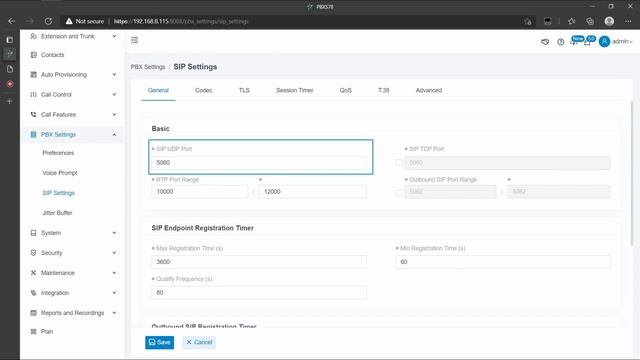Click the handshake icon in header

[x=545, y=42]
